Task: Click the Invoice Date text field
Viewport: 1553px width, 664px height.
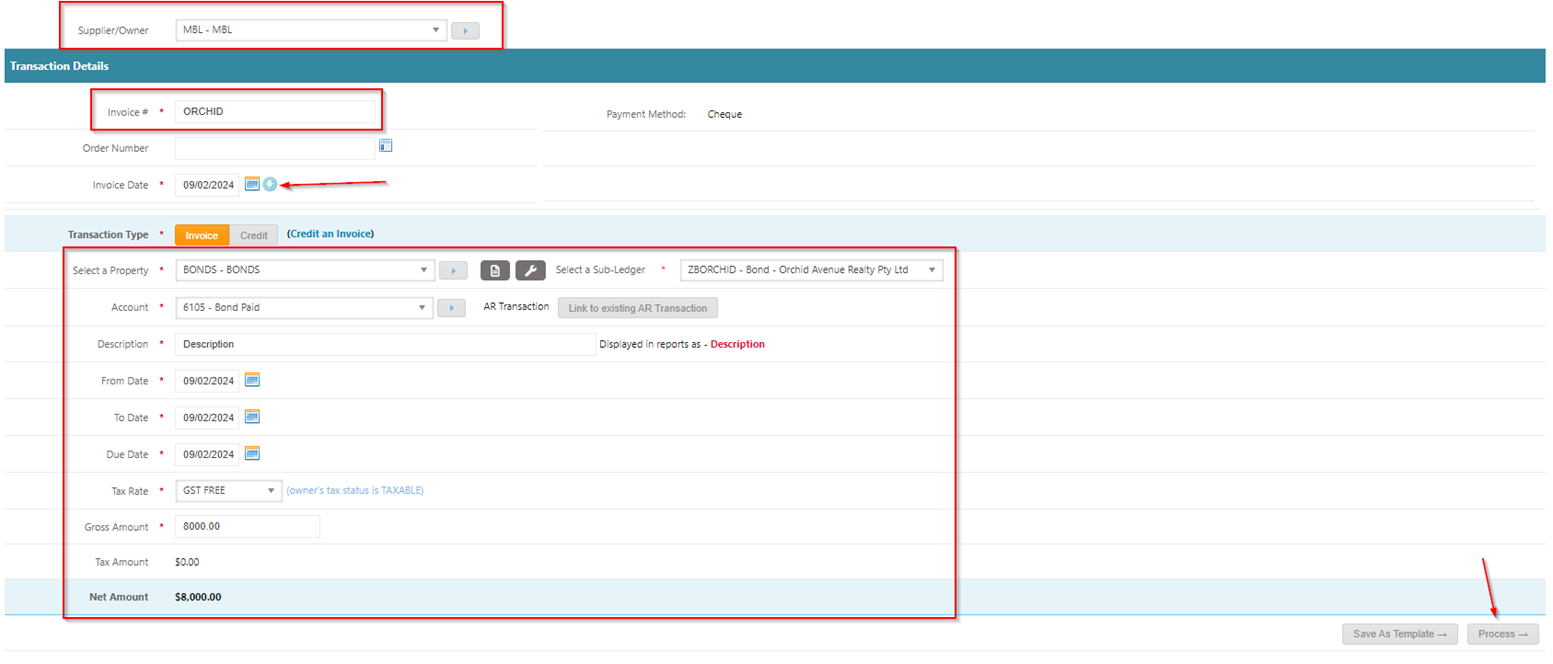Action: 208,184
